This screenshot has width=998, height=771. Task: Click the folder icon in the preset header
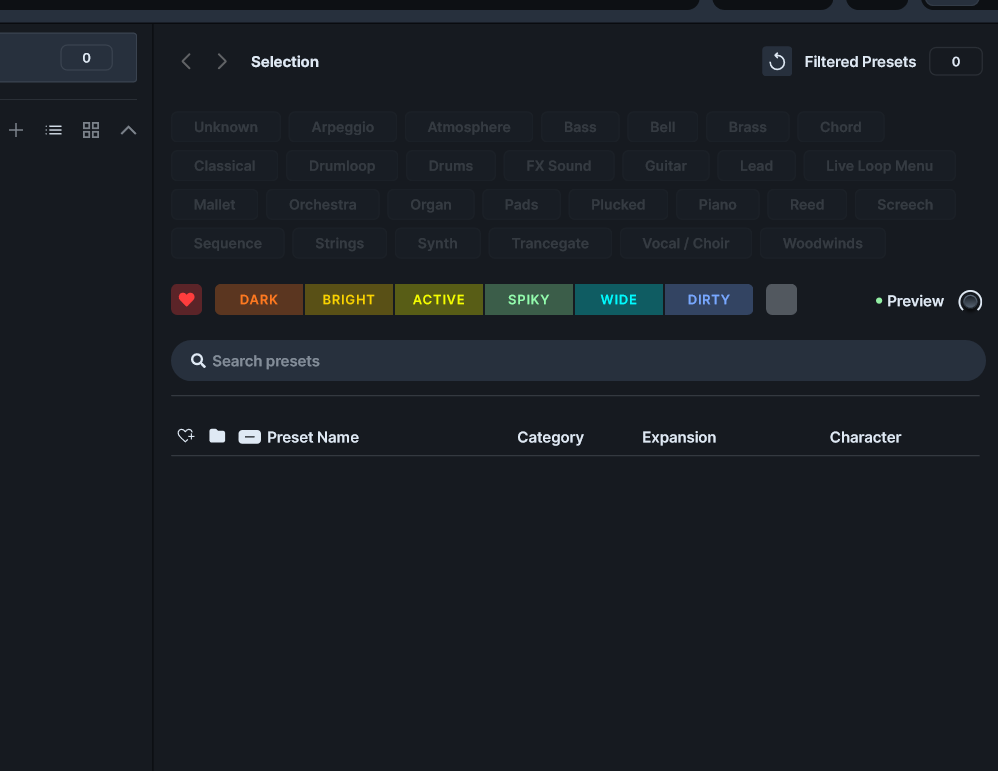[217, 436]
